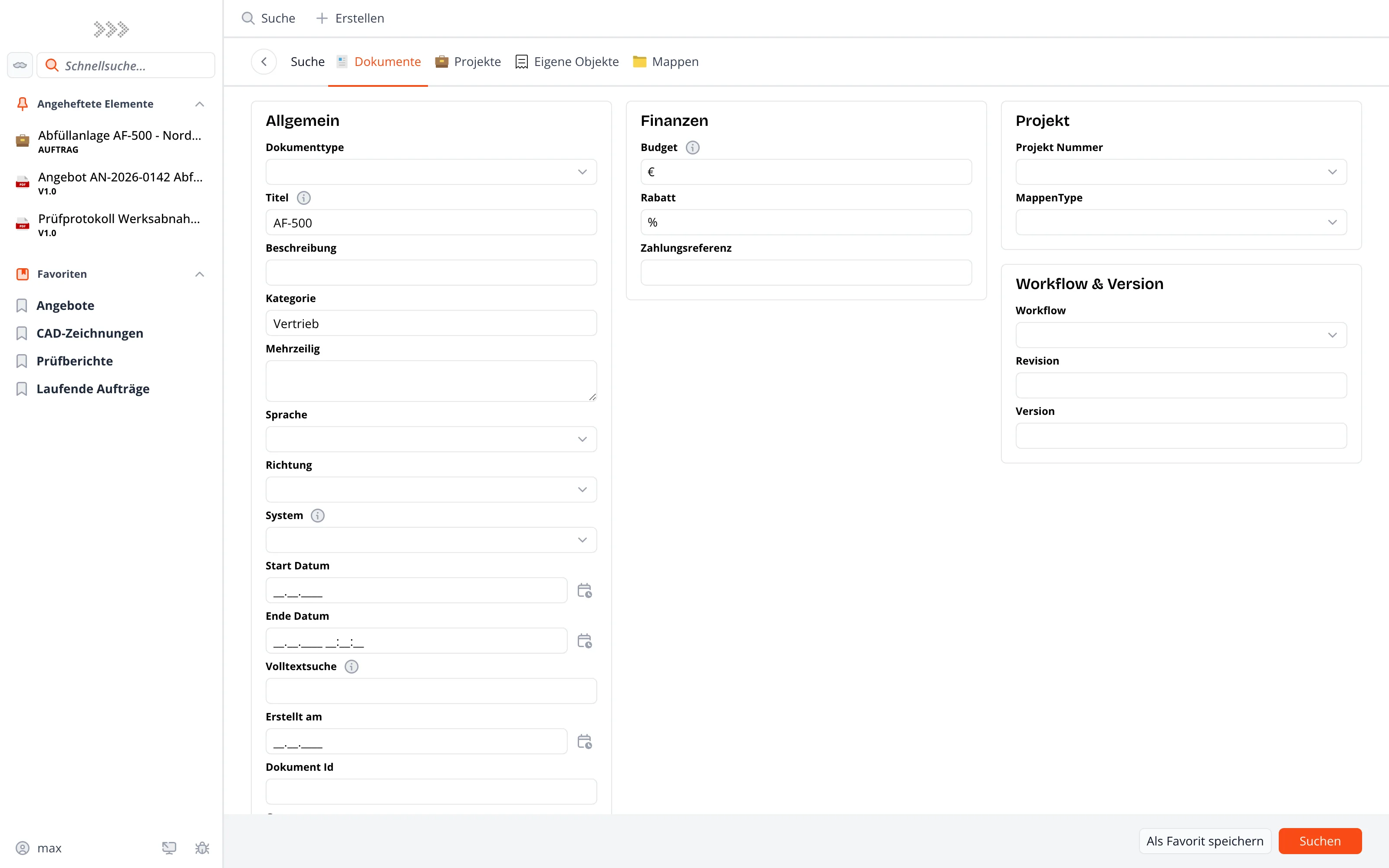Click the Version input field
The height and width of the screenshot is (868, 1389).
[1181, 436]
